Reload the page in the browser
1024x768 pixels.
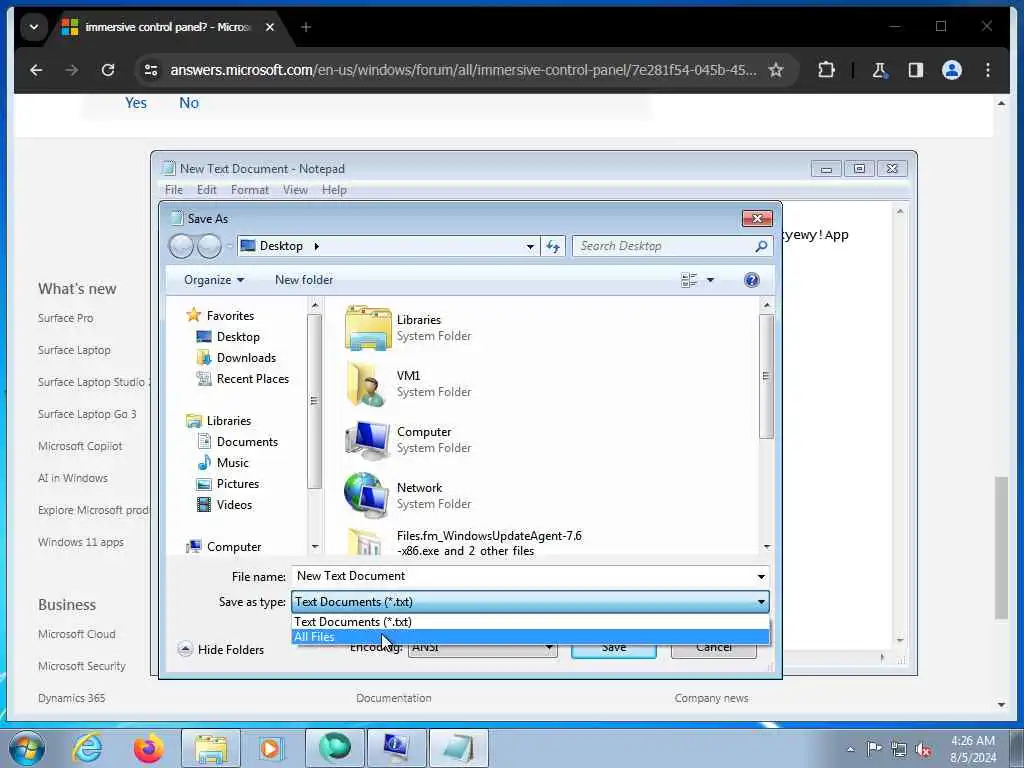(108, 70)
